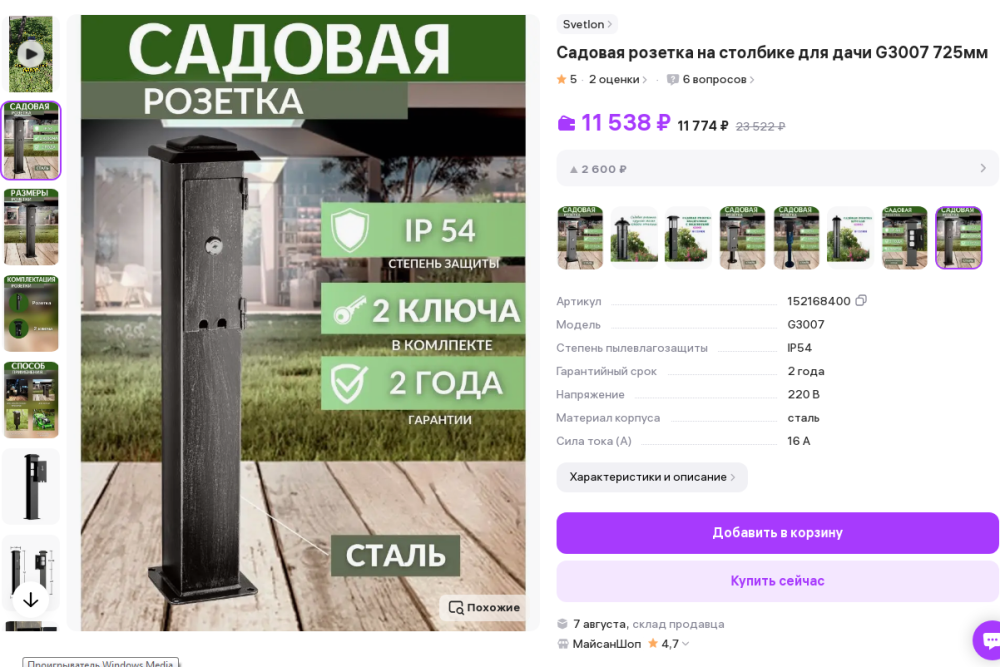
Task: Choose the first color variant thumbnail
Action: click(x=580, y=237)
